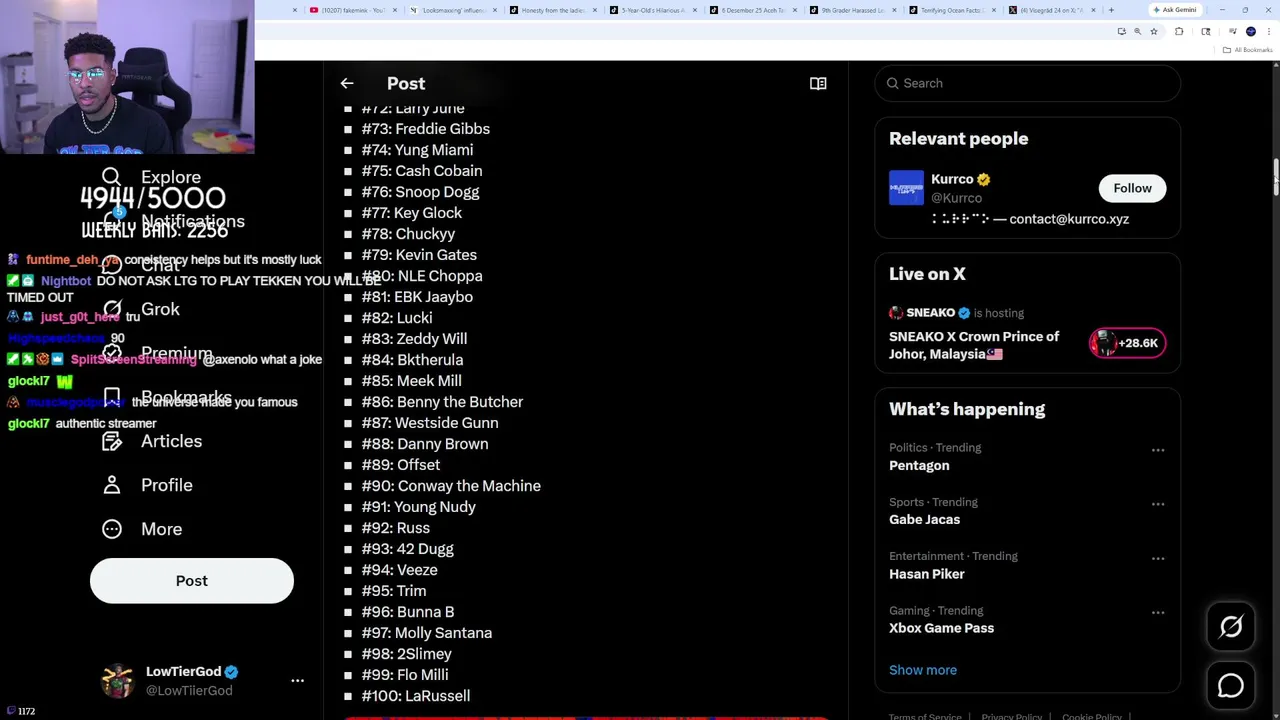Open All Bookmarks folder
The width and height of the screenshot is (1280, 720).
pyautogui.click(x=1249, y=50)
